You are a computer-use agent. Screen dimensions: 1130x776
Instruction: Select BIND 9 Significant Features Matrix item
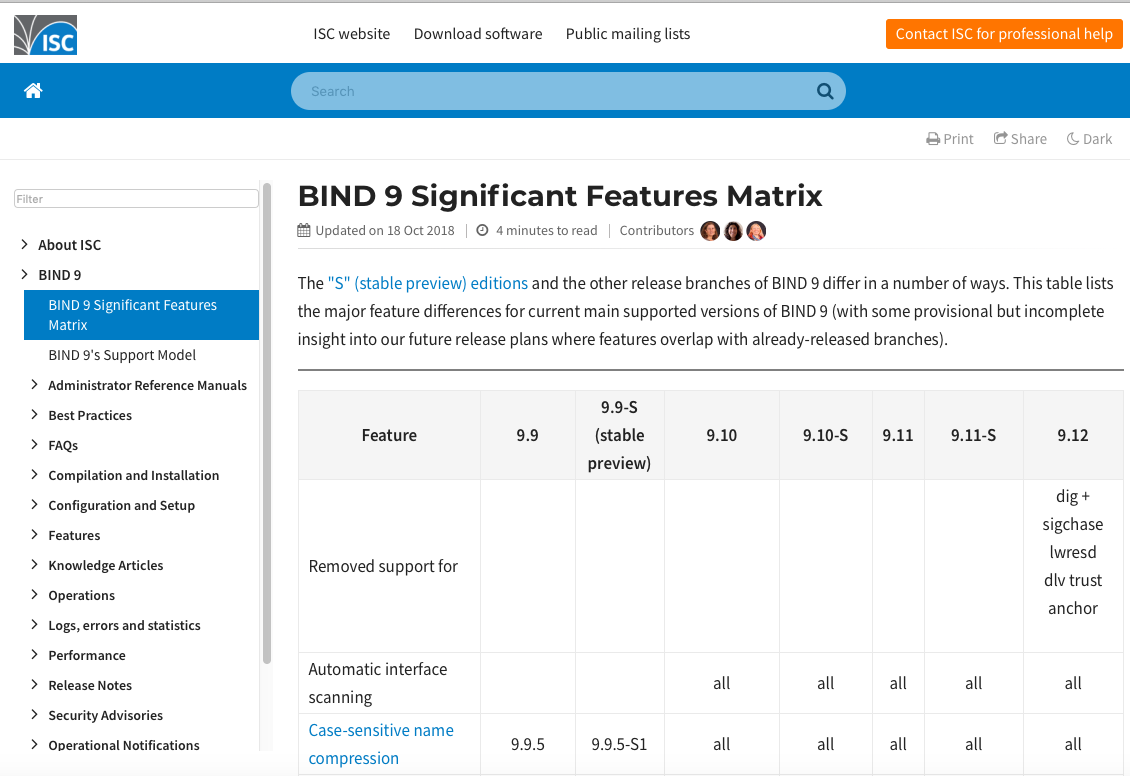[141, 315]
